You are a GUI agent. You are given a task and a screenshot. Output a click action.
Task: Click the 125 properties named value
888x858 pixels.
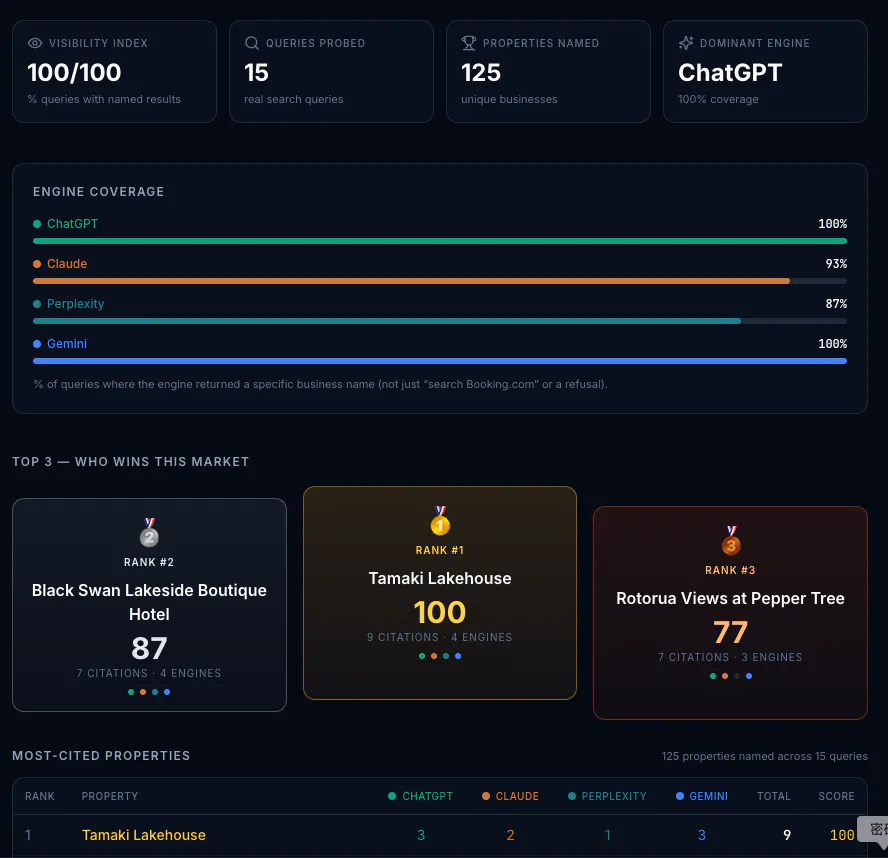pos(481,72)
